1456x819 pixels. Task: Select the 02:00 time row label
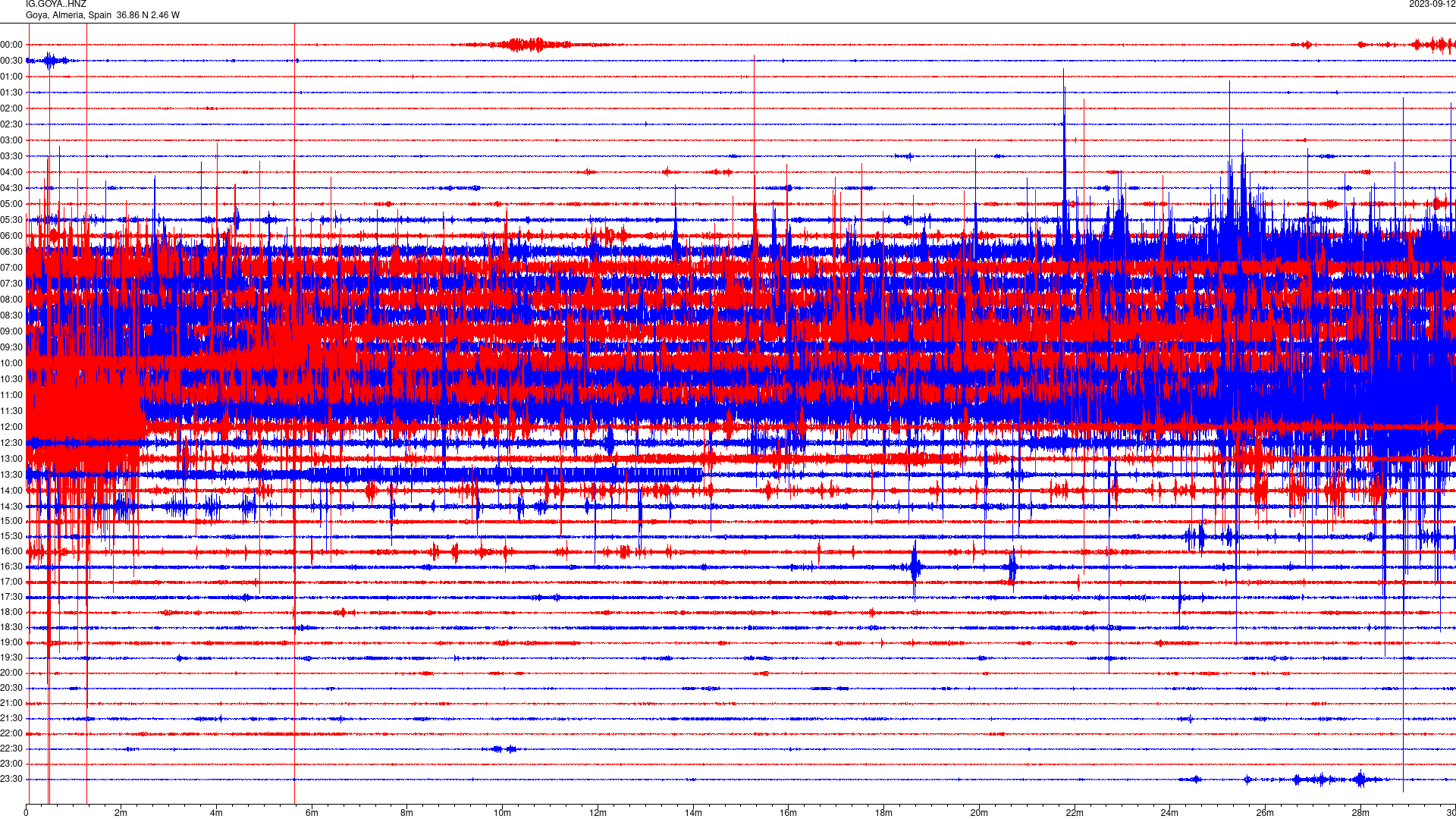pos(11,108)
